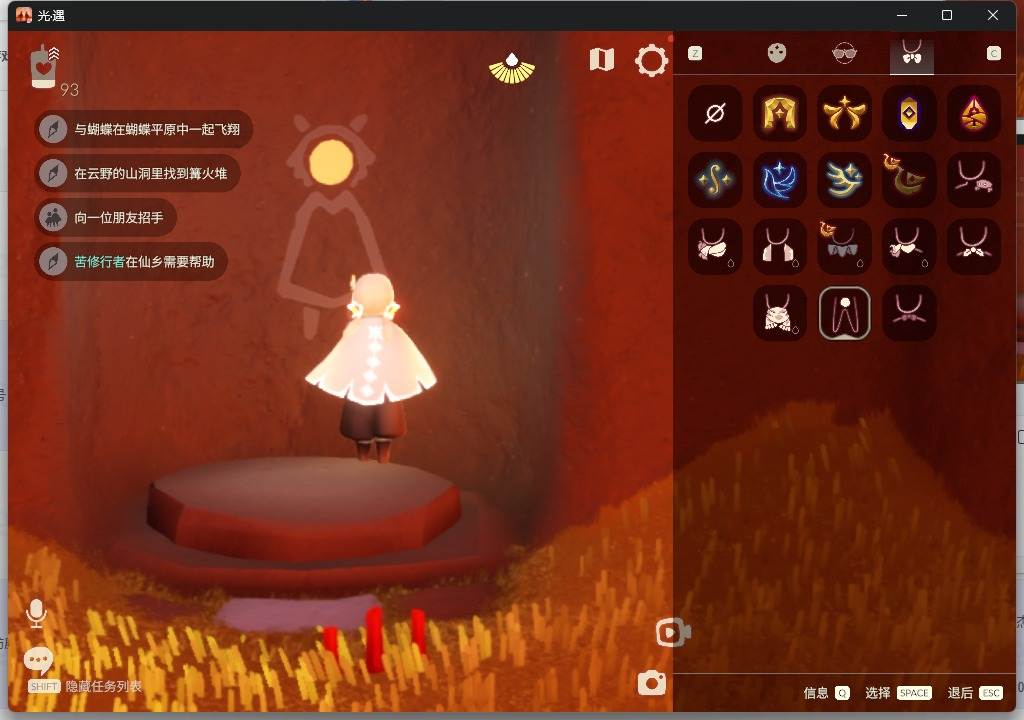Equip the grey bow tie with flame badge
The height and width of the screenshot is (720, 1024).
844,246
